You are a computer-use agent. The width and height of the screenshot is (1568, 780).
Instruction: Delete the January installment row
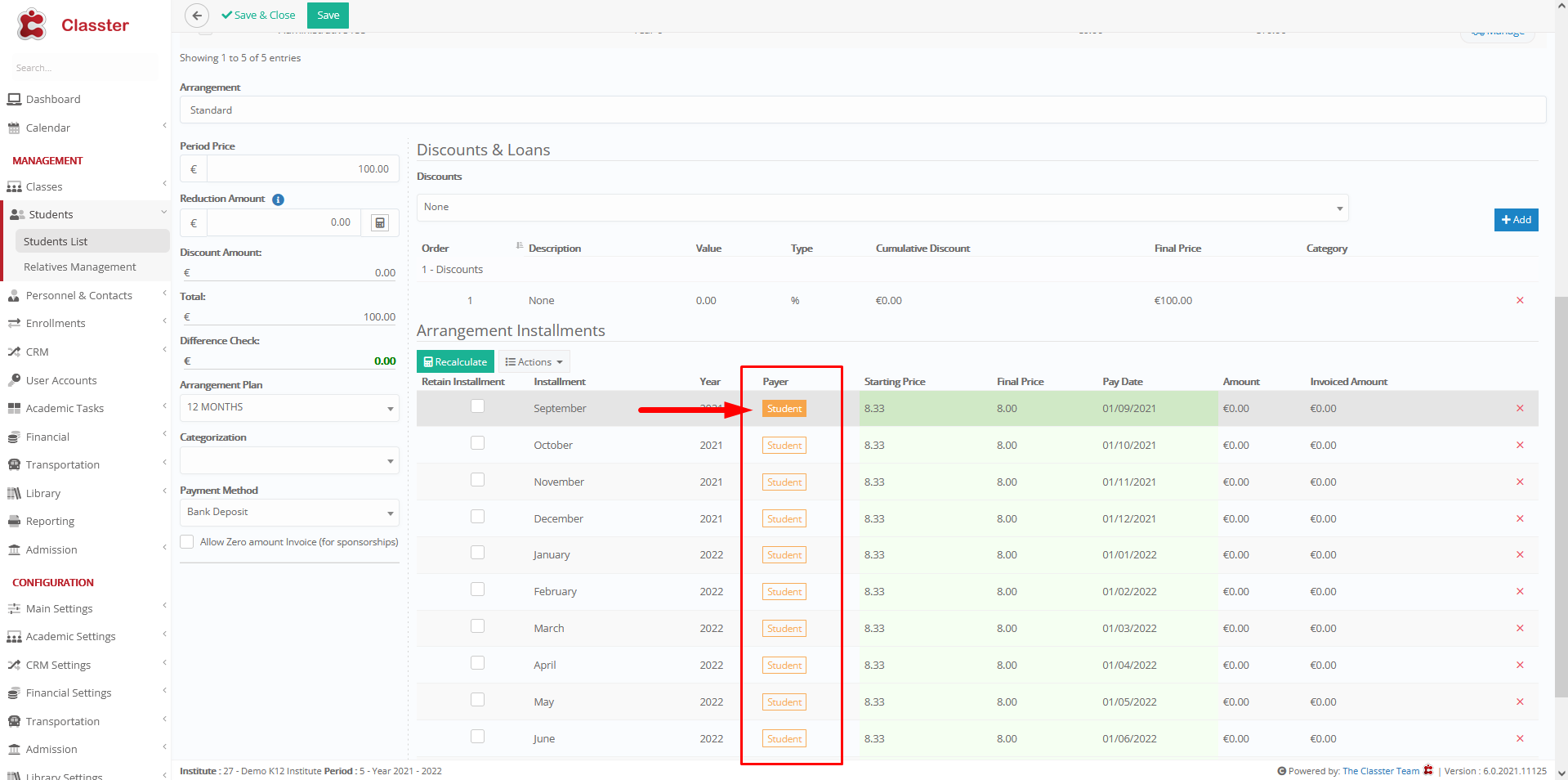[1520, 554]
